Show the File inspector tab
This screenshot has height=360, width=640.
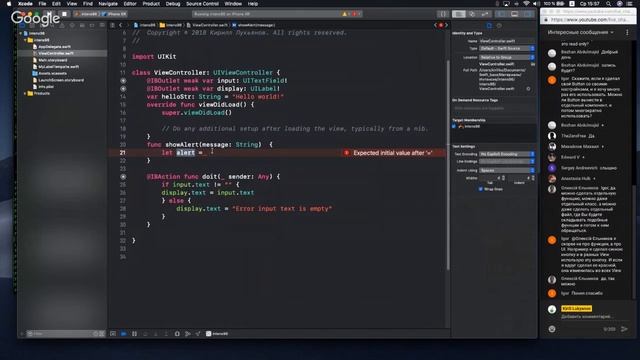point(489,25)
